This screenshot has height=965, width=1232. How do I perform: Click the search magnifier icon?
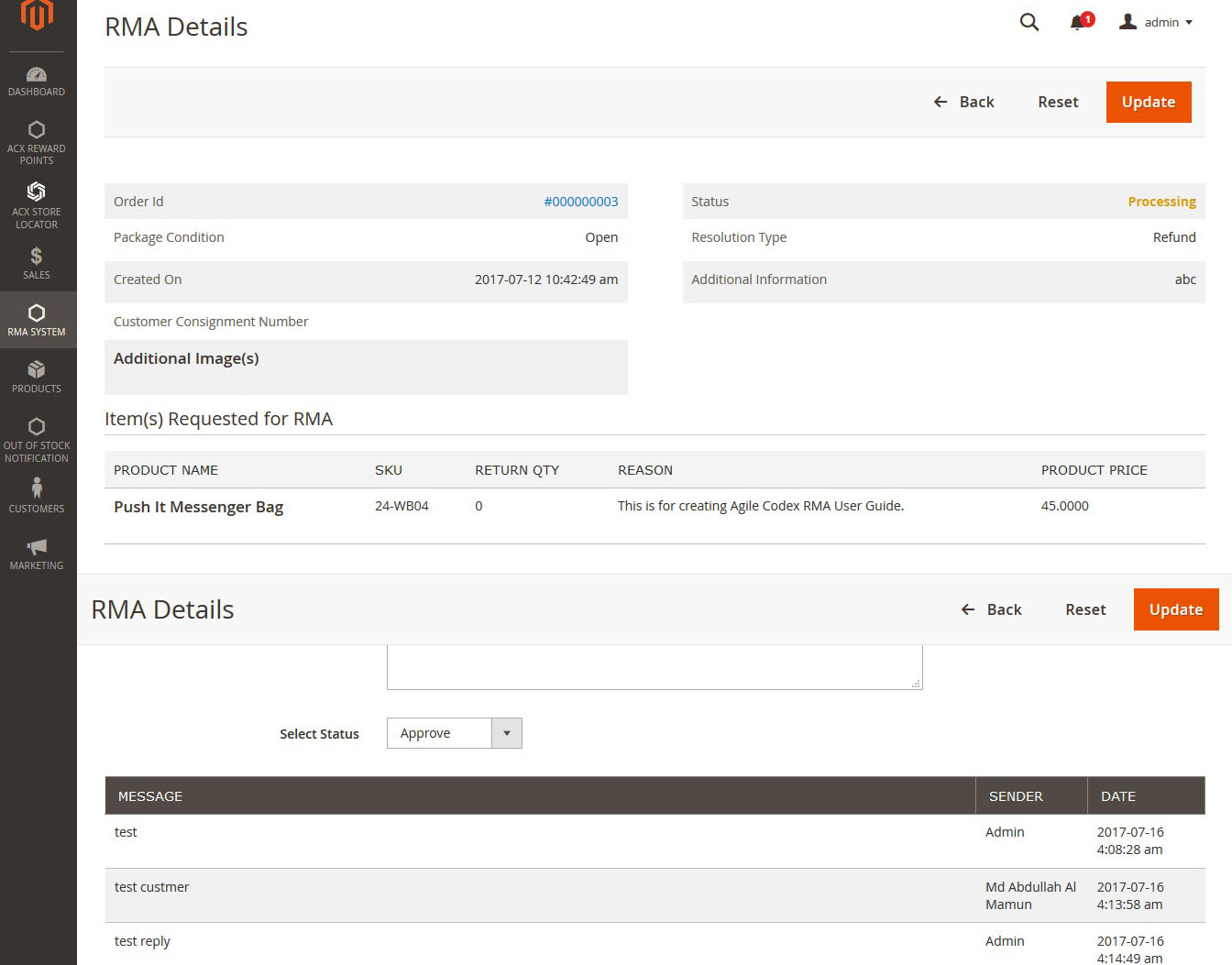point(1028,22)
